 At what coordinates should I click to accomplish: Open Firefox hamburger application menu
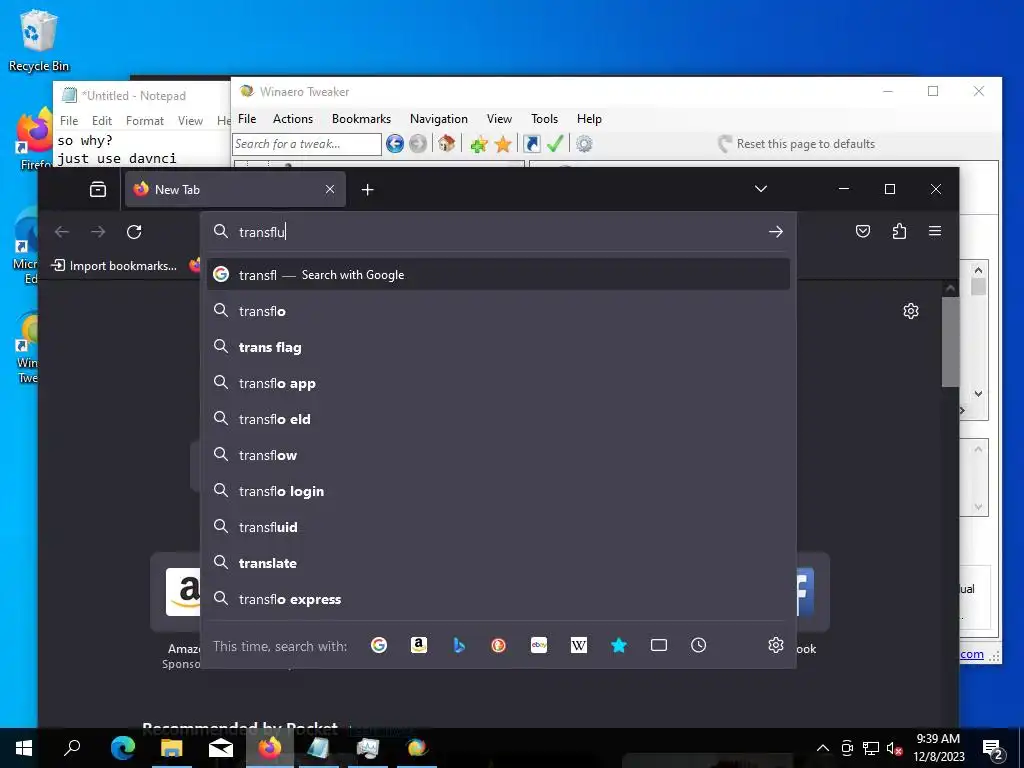click(x=935, y=231)
